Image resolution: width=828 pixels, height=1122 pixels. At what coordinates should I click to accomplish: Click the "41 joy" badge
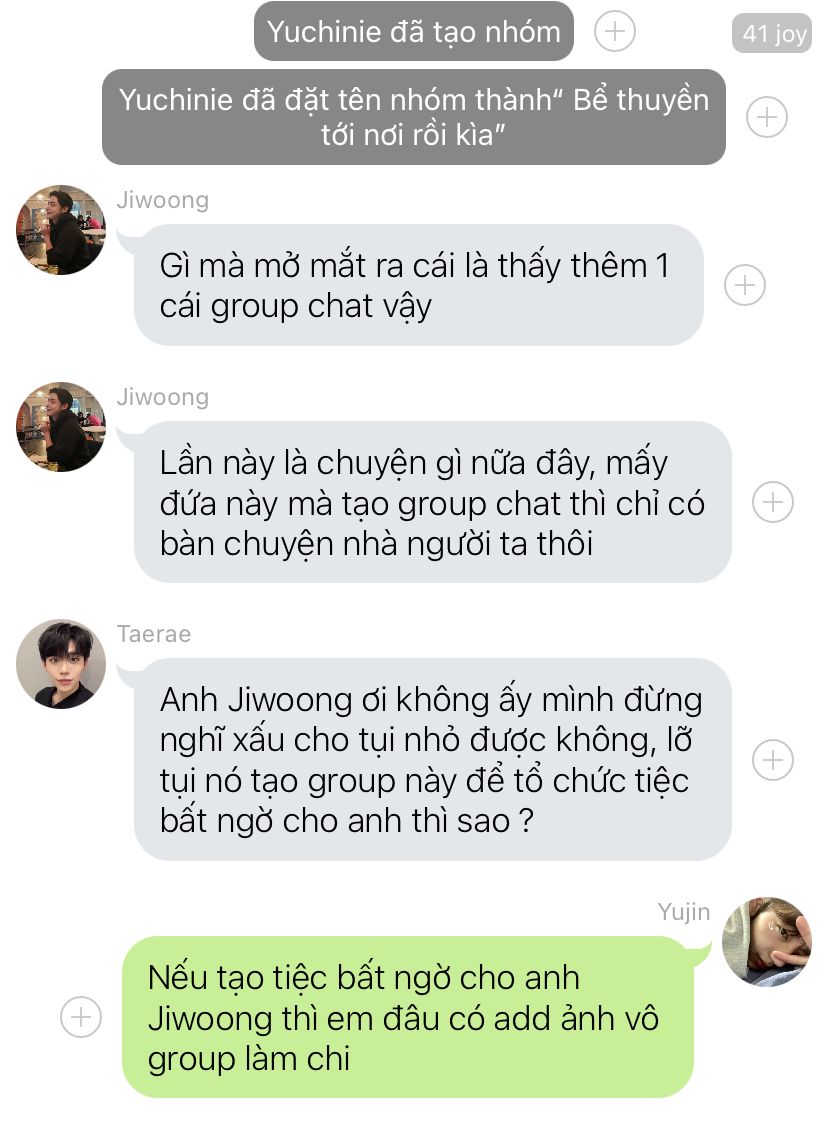(772, 34)
